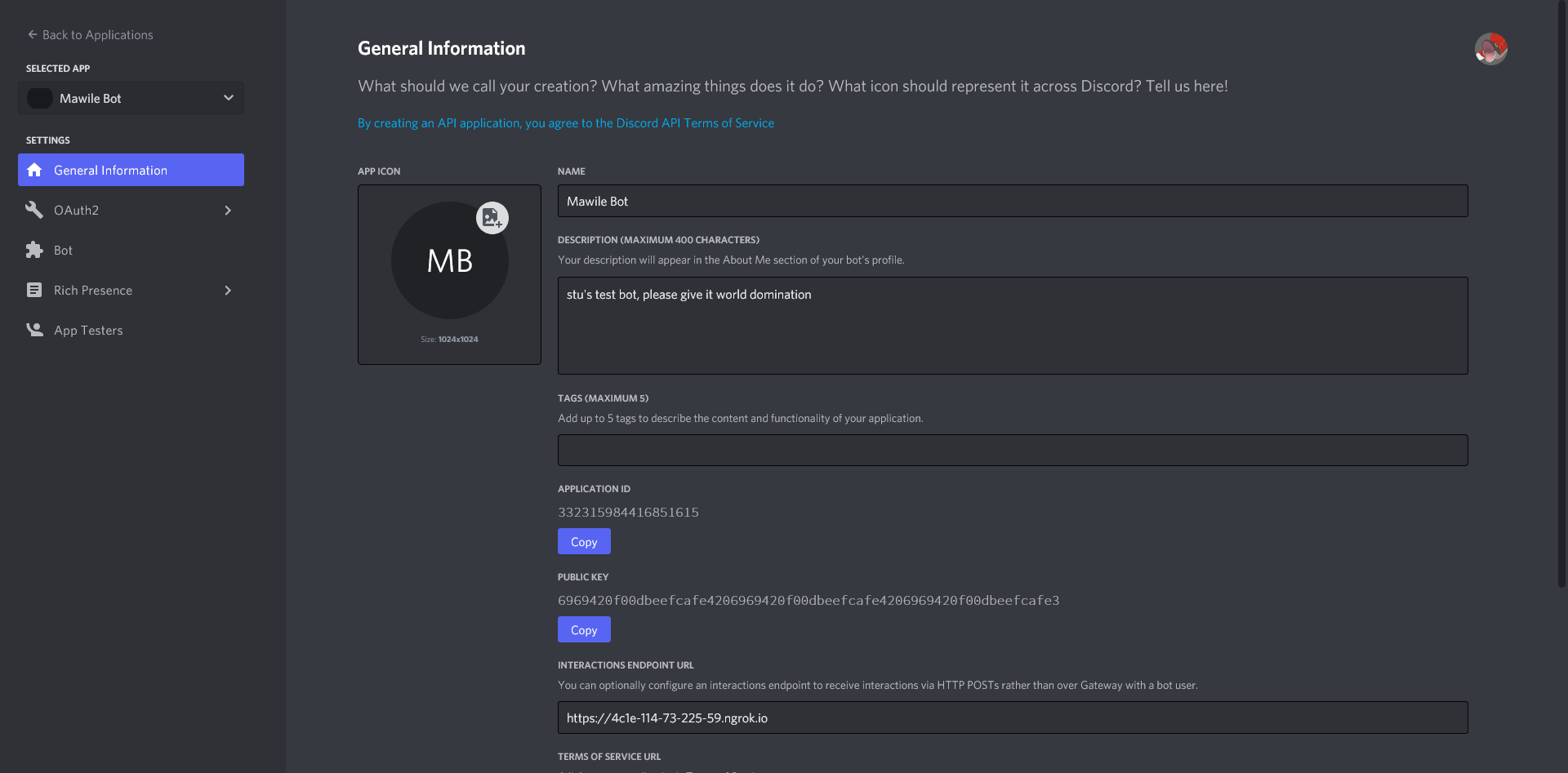Click the Rich Presence document icon
1568x773 pixels.
[x=34, y=290]
